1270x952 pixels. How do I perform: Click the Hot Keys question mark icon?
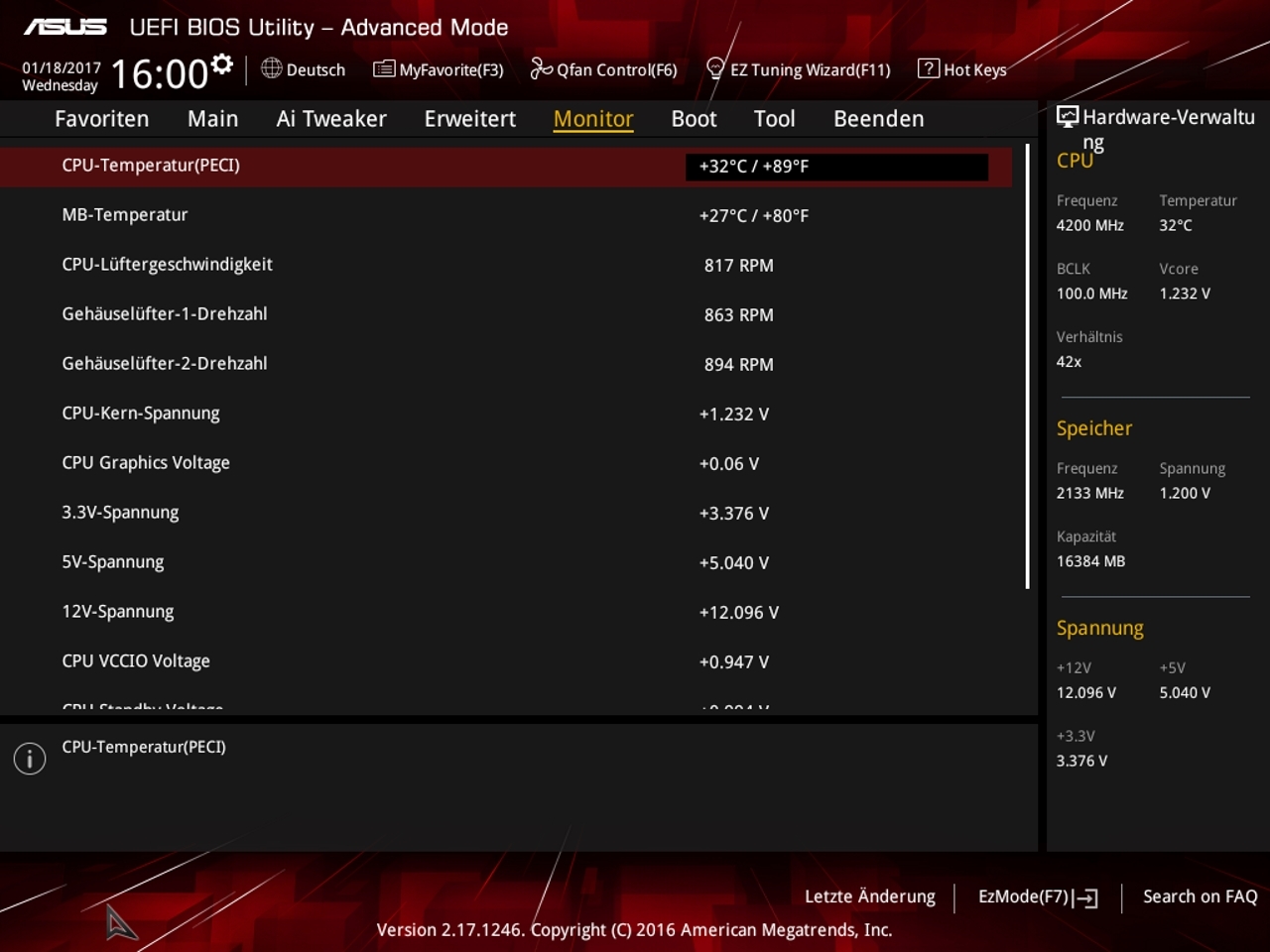click(928, 68)
